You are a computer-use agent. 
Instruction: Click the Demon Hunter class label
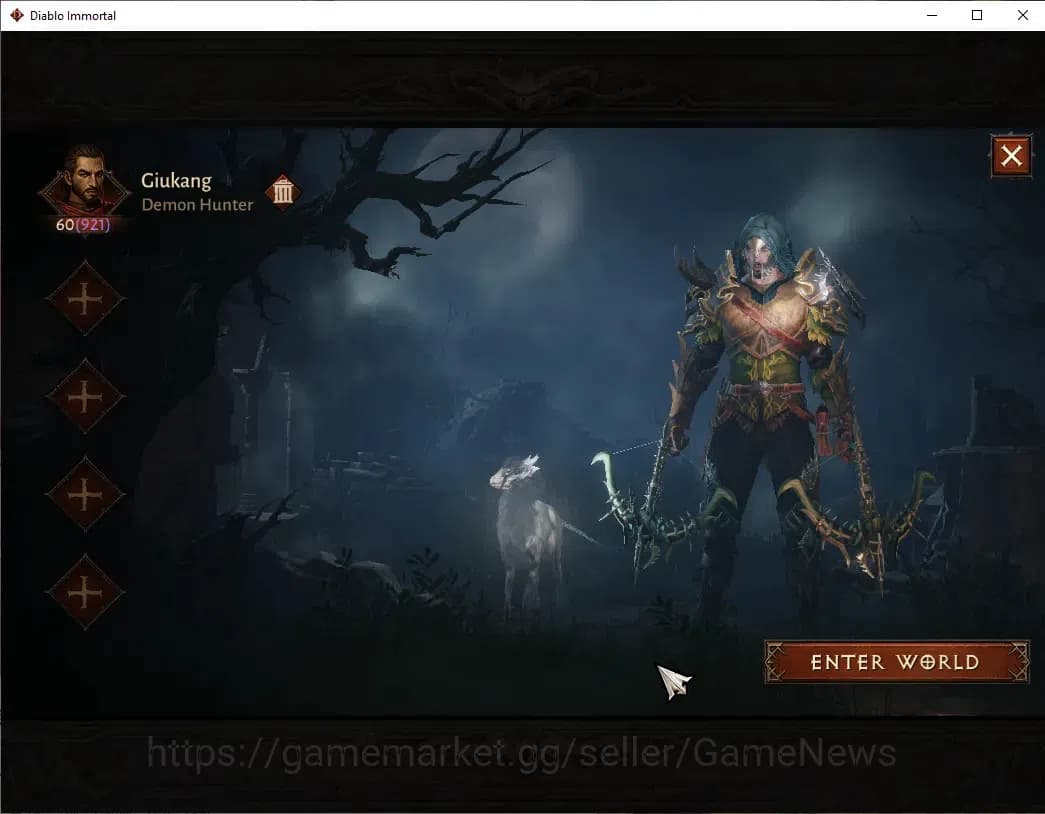197,205
